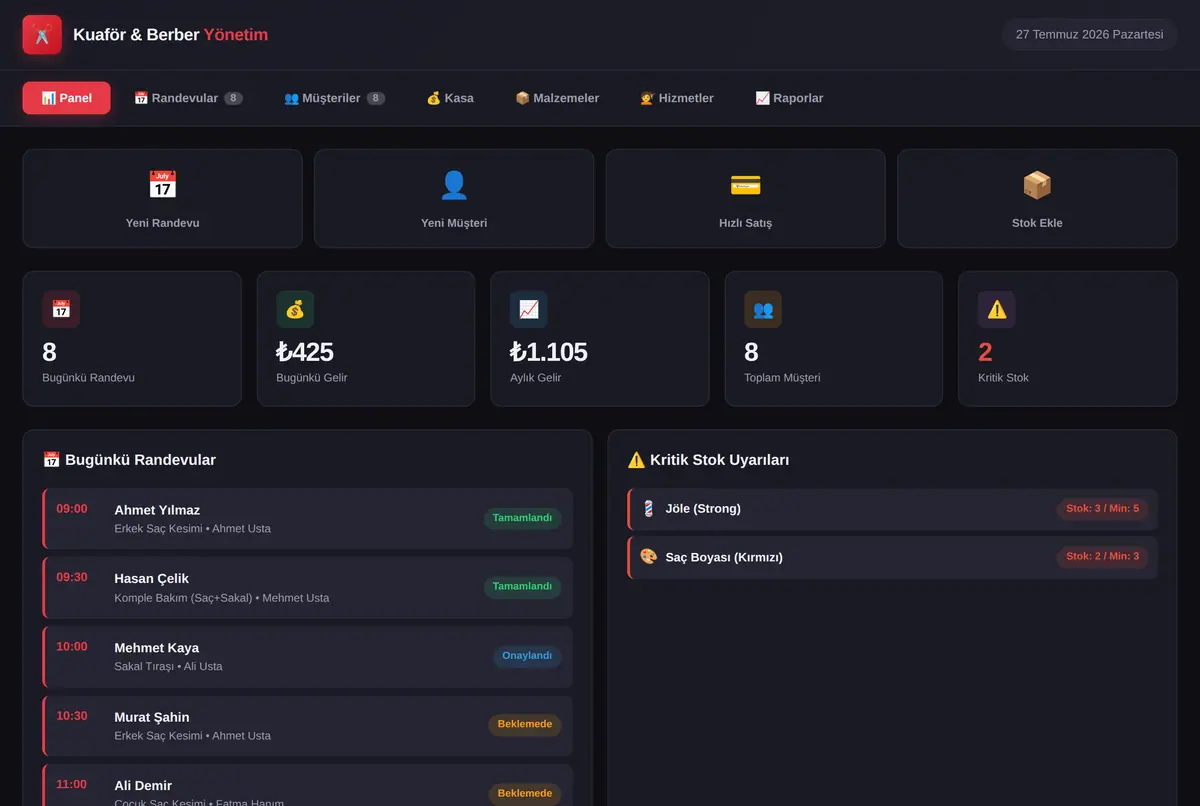Click the 10:30 appointment time
The image size is (1200, 806).
72,716
